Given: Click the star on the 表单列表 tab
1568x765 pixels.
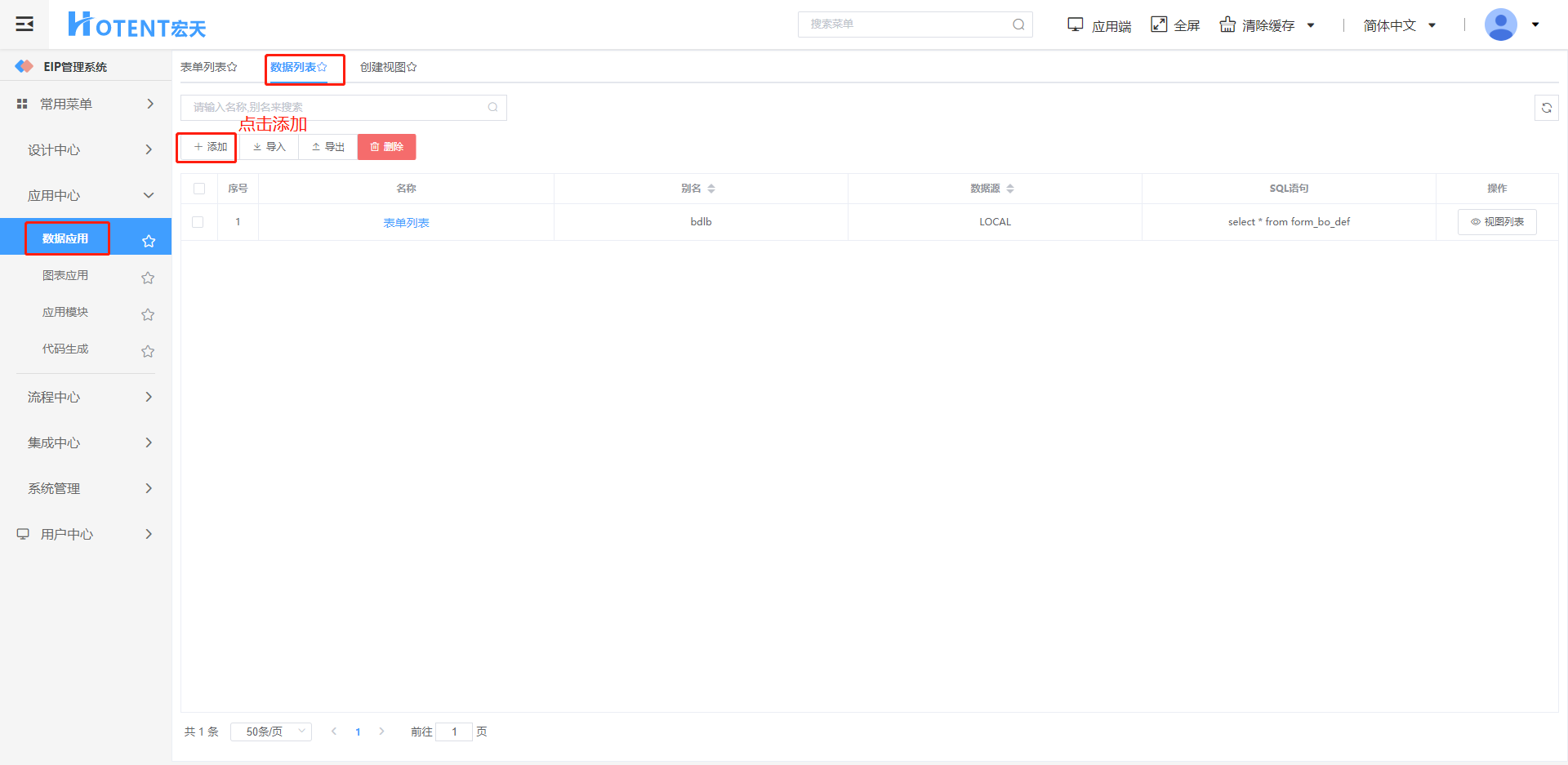Looking at the screenshot, I should pos(233,67).
